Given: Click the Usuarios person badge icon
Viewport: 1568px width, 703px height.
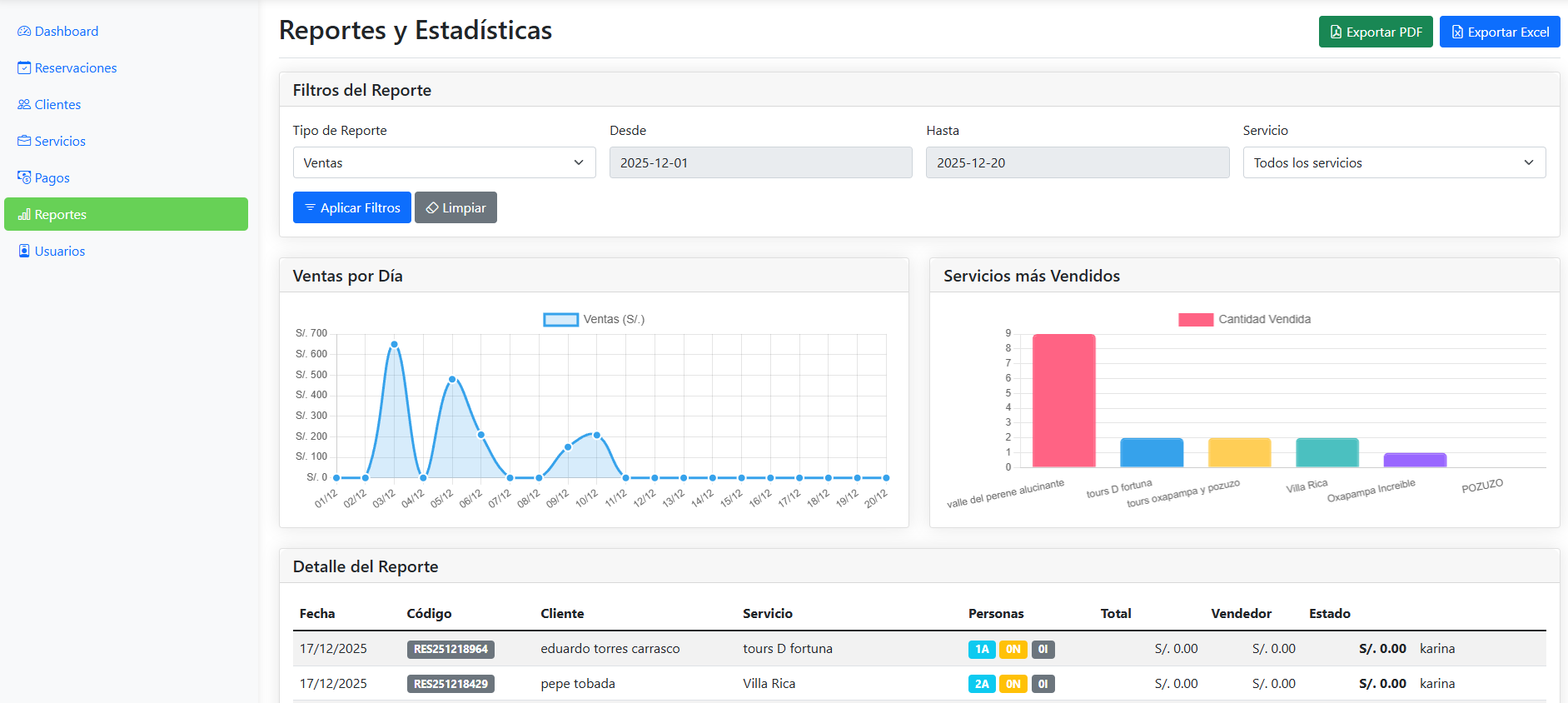Looking at the screenshot, I should pyautogui.click(x=24, y=252).
